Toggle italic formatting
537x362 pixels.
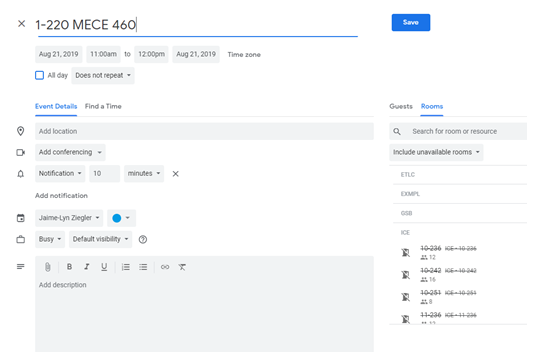[87, 267]
